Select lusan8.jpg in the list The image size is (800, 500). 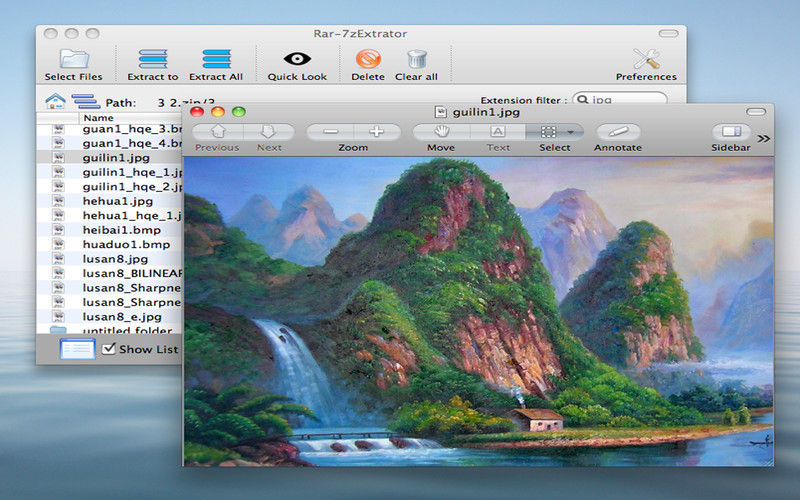[x=109, y=259]
